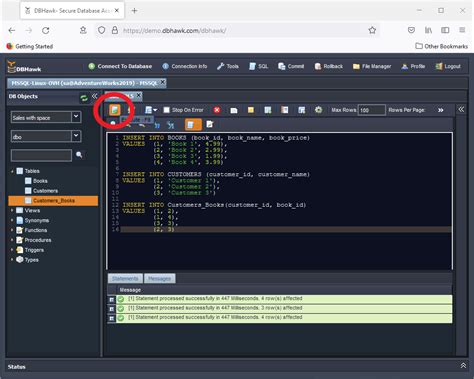Open the Other Bookmarks folder
Viewport: 474px width, 379px height.
point(442,46)
